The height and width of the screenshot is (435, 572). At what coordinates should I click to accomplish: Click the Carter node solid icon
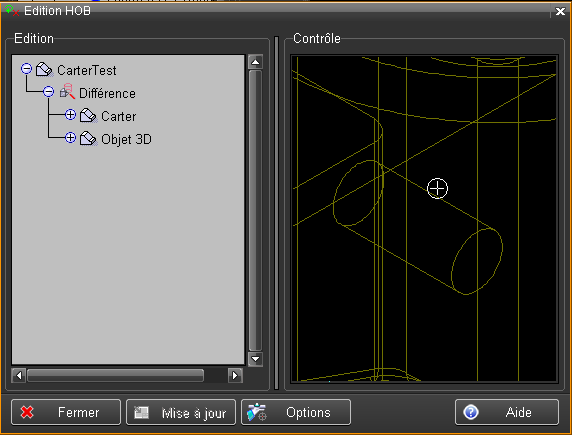tap(88, 116)
